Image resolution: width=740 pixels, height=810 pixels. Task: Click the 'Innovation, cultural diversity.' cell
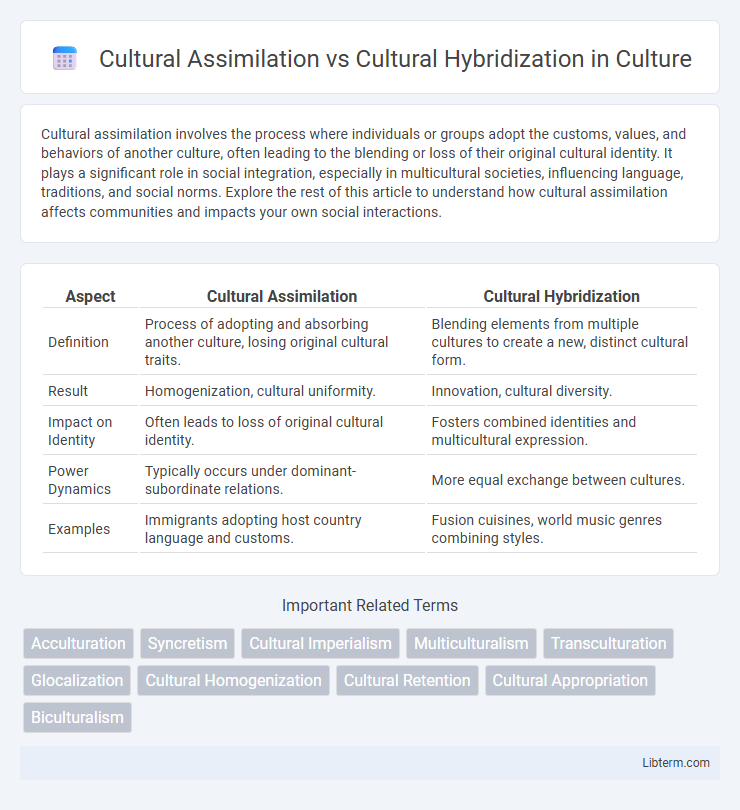click(562, 391)
